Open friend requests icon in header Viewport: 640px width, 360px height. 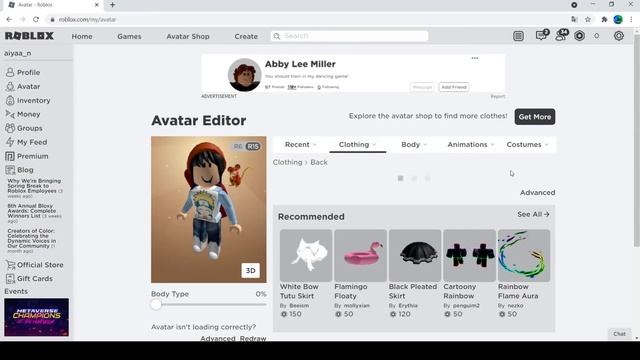coord(561,36)
